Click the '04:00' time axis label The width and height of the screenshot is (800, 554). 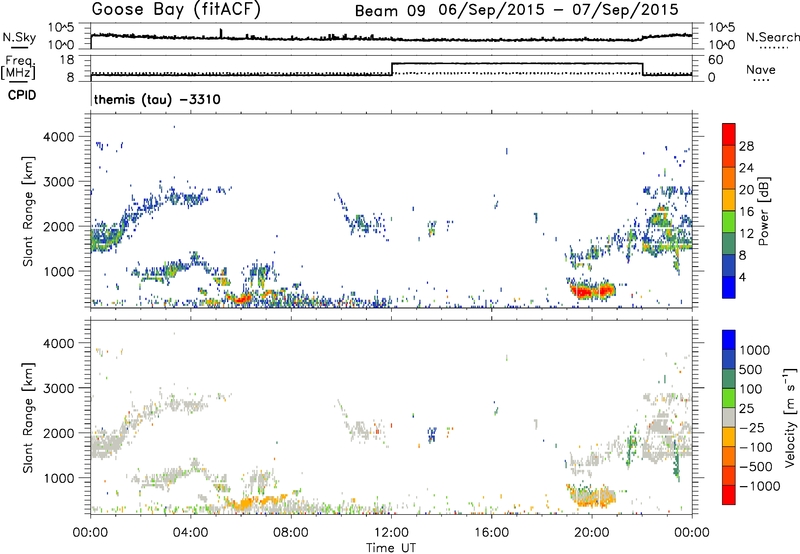point(190,533)
